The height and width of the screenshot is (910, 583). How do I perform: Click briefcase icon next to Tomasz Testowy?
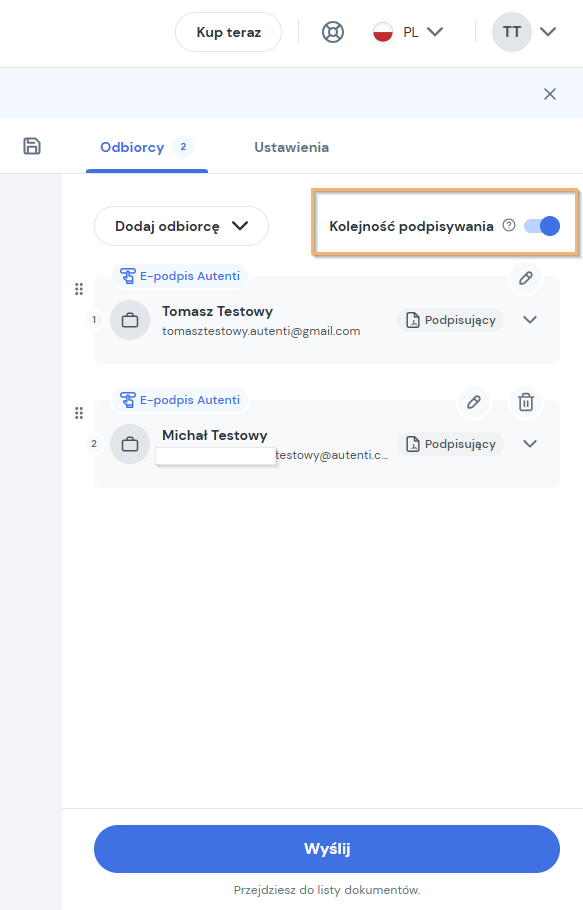[130, 320]
